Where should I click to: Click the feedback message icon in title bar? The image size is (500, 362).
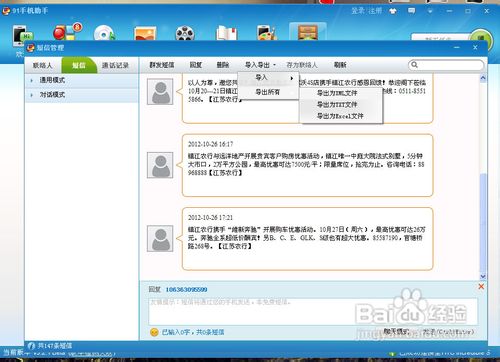(x=412, y=11)
